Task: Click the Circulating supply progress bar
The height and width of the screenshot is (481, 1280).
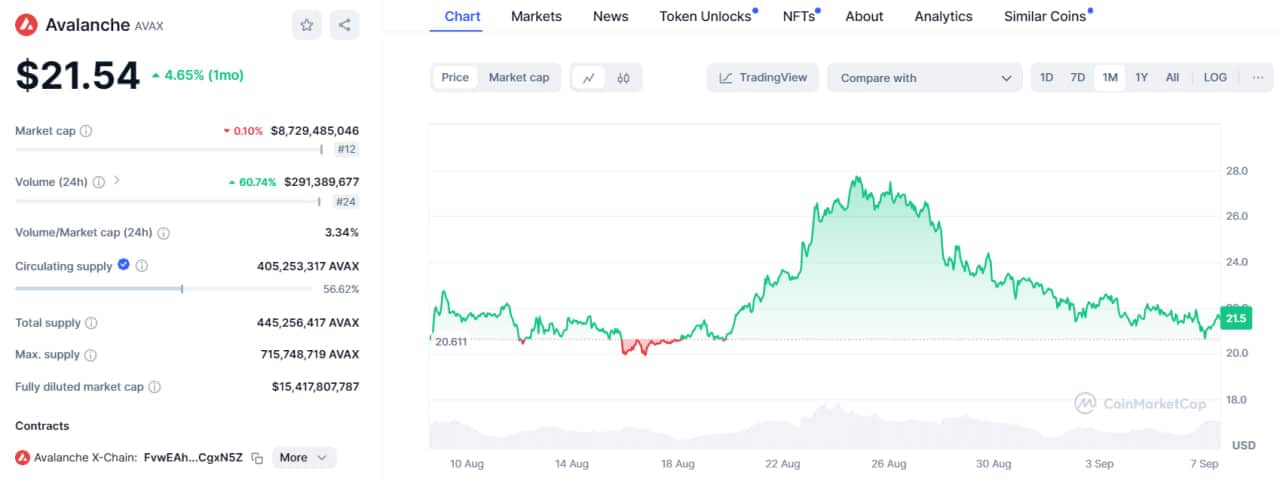Action: pyautogui.click(x=163, y=289)
